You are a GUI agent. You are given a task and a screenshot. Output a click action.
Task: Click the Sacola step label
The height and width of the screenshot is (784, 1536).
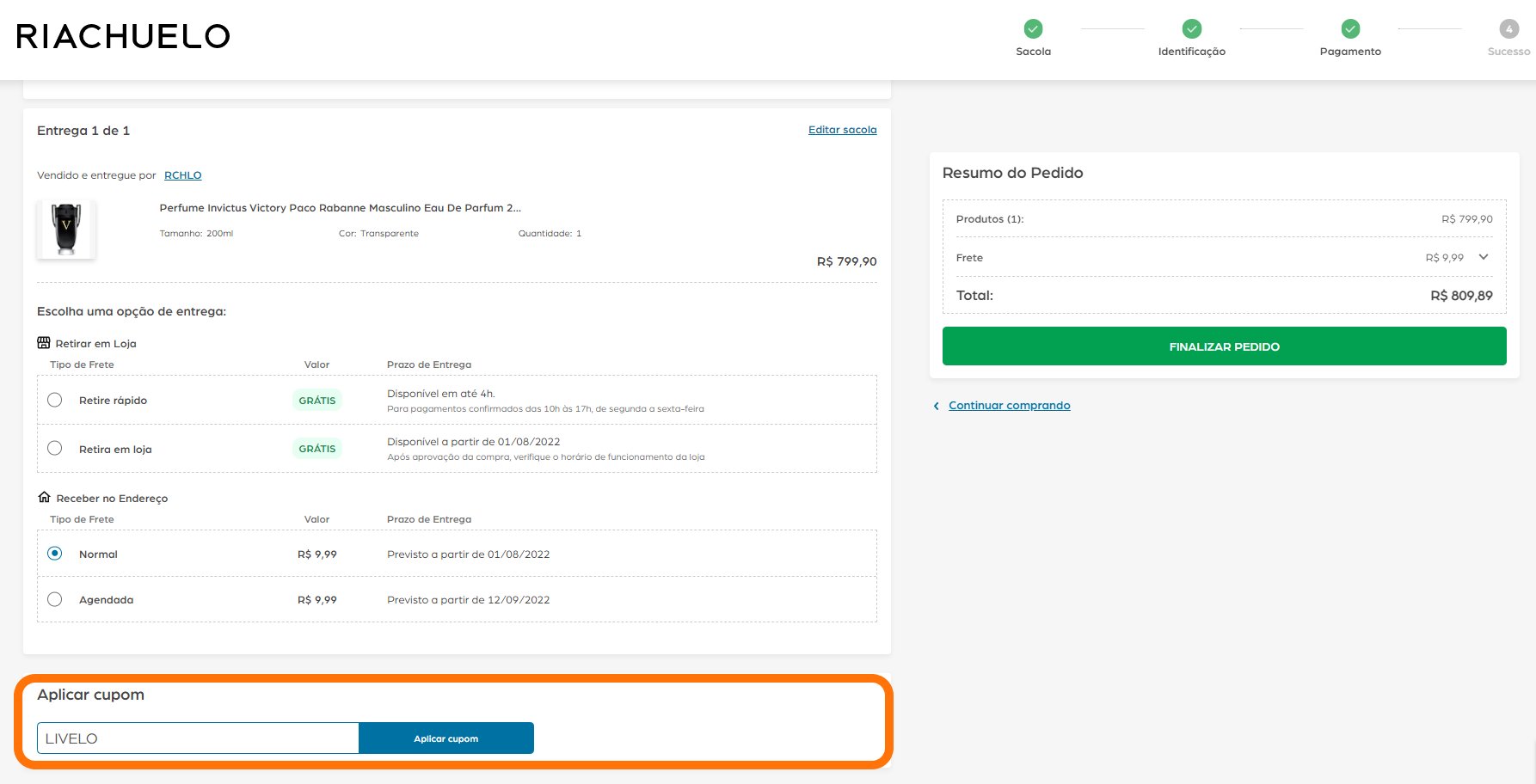pos(1034,52)
